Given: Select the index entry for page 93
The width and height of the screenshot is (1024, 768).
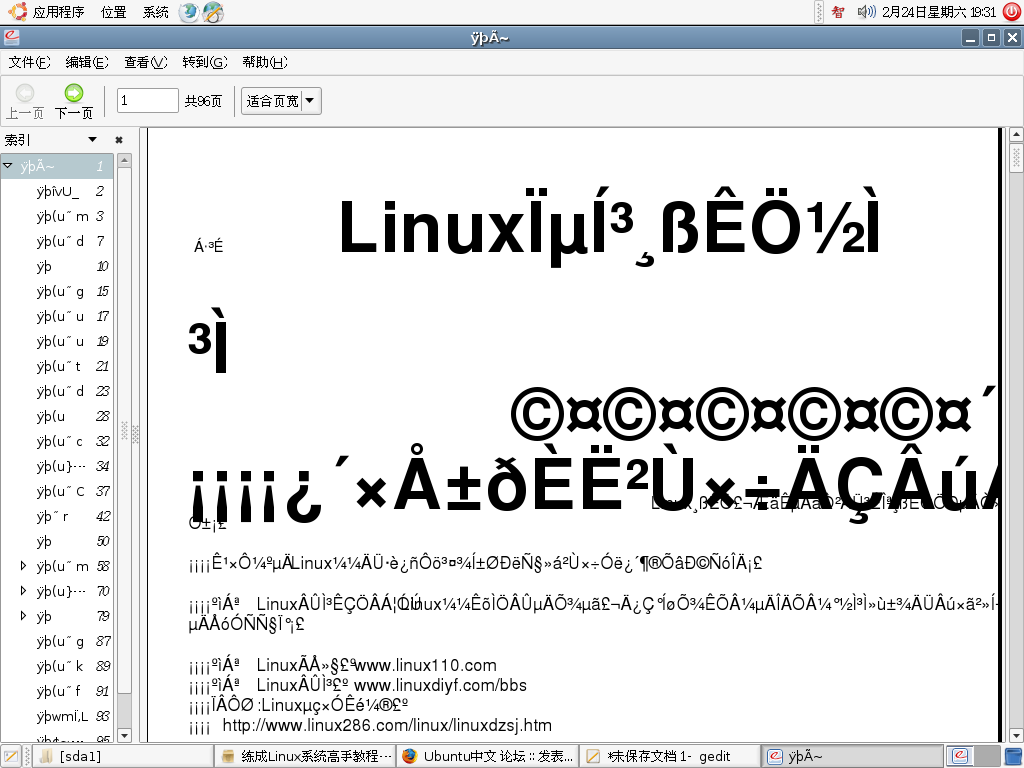Looking at the screenshot, I should click(x=57, y=716).
